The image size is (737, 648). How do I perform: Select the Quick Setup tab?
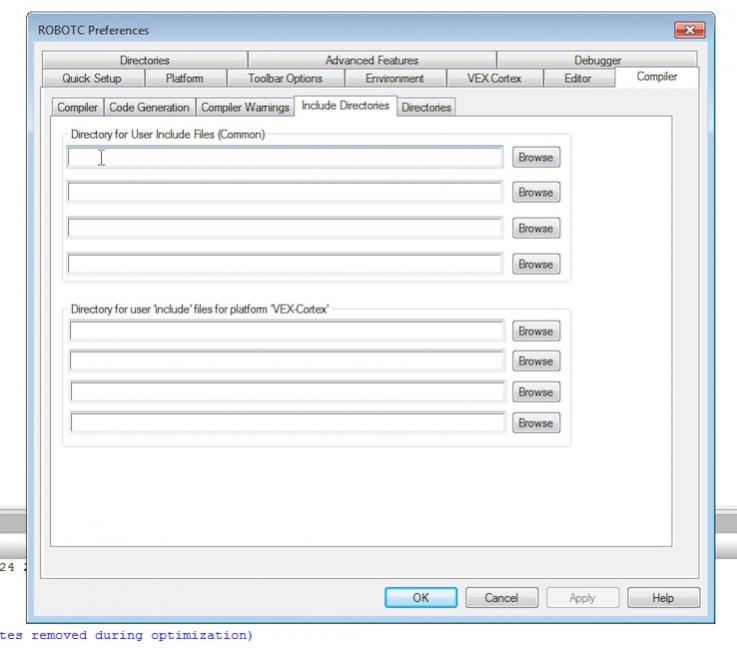tap(92, 78)
